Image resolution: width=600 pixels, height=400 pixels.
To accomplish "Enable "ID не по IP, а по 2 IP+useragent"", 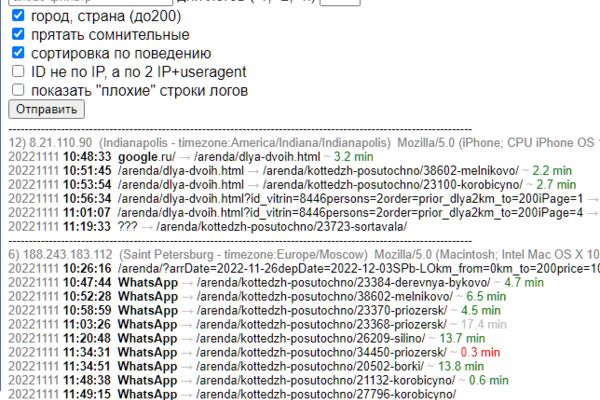I will pos(18,71).
